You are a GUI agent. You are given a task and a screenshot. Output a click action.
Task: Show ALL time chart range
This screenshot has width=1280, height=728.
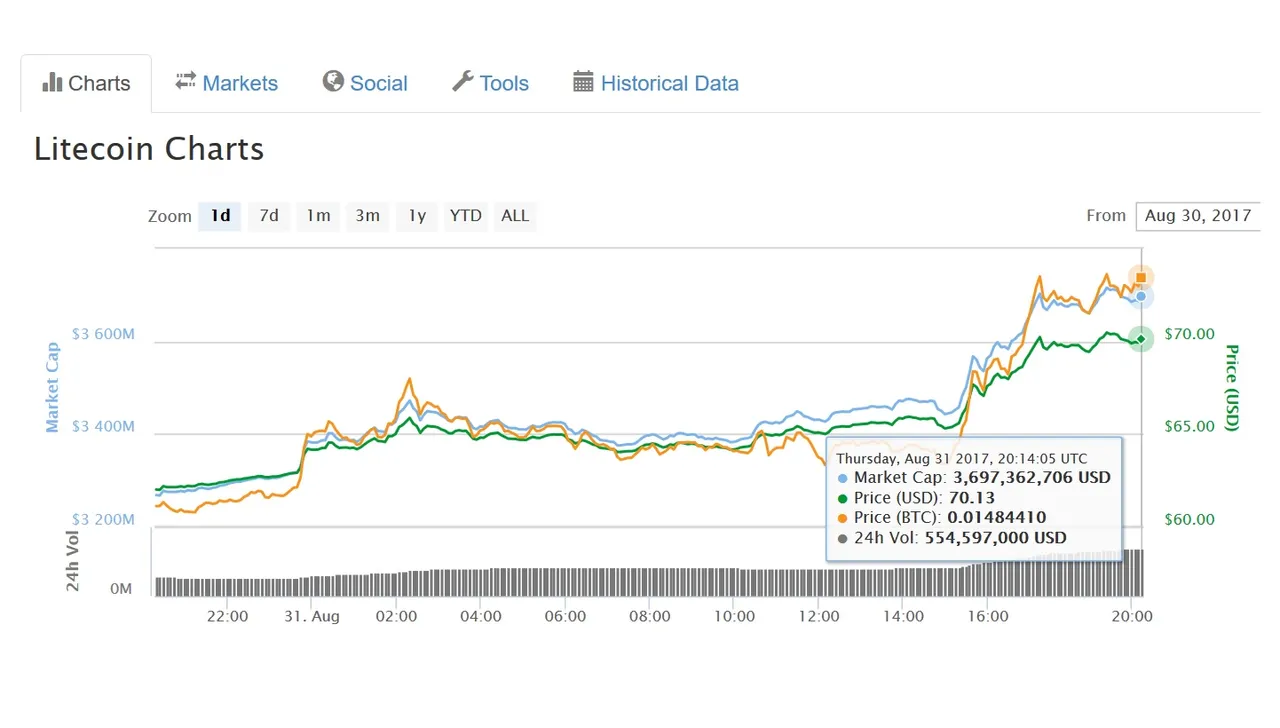pyautogui.click(x=515, y=216)
